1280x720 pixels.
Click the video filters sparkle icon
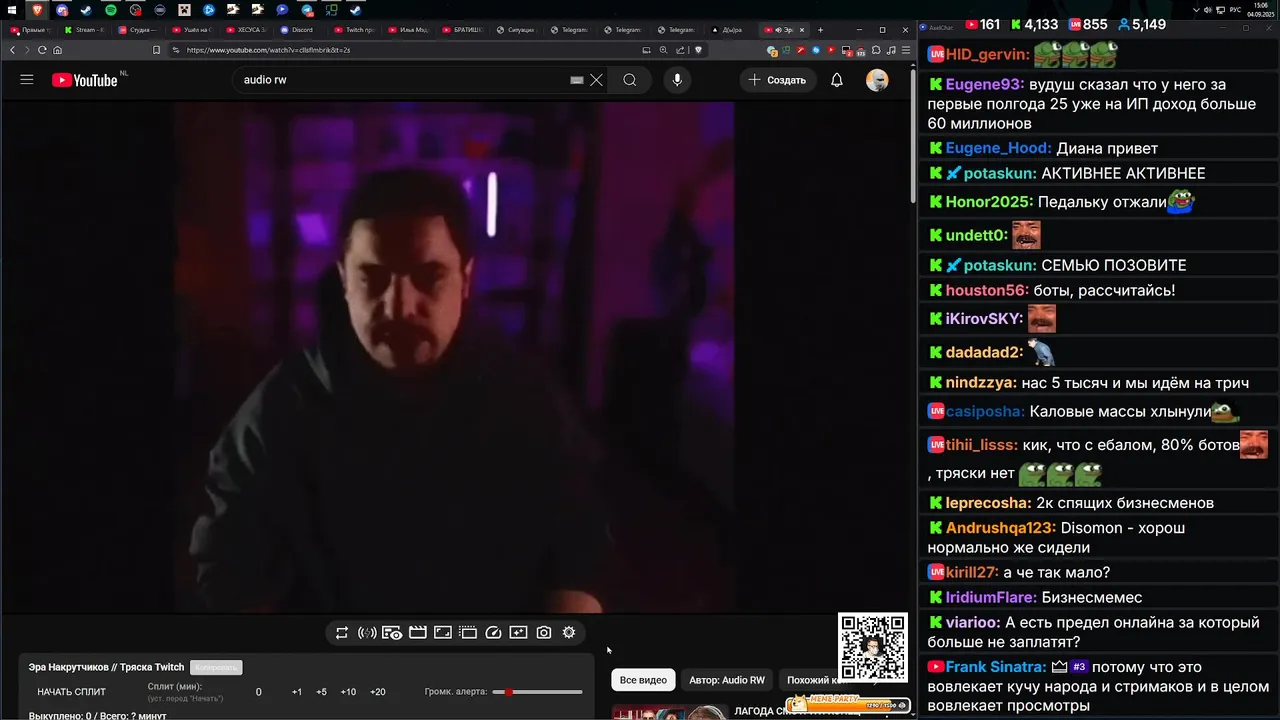point(518,633)
